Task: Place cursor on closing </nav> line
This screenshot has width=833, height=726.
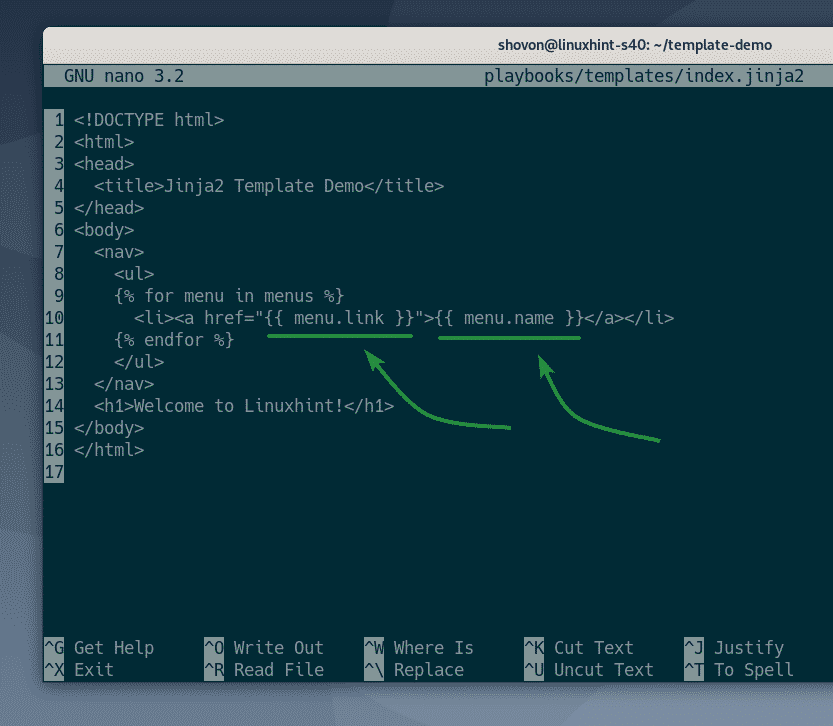Action: pyautogui.click(x=124, y=384)
